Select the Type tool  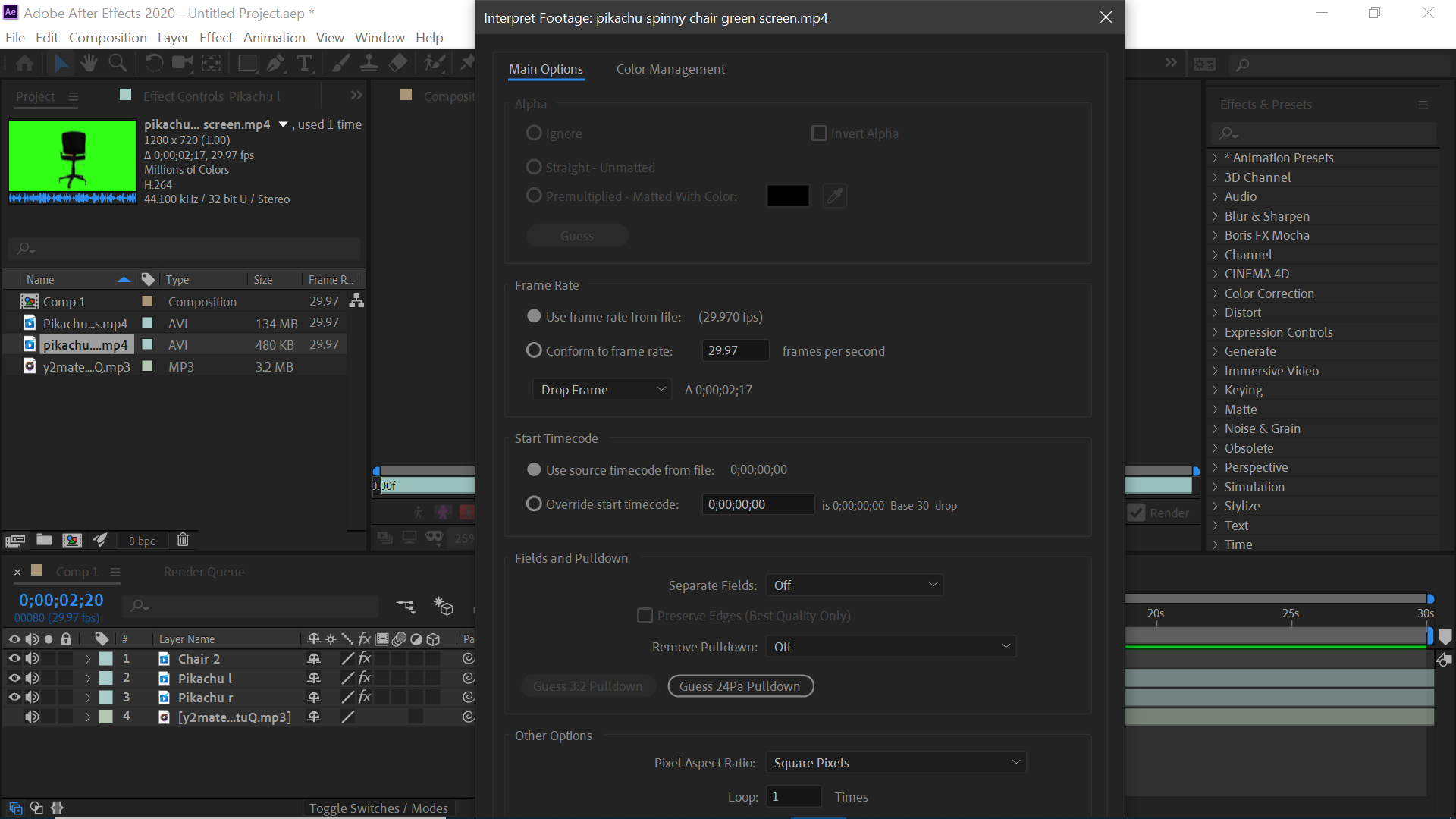pyautogui.click(x=305, y=63)
